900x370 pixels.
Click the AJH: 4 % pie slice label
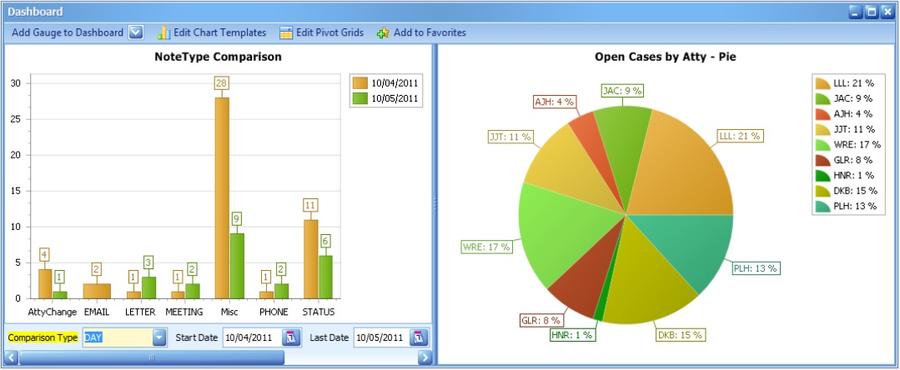[x=554, y=101]
